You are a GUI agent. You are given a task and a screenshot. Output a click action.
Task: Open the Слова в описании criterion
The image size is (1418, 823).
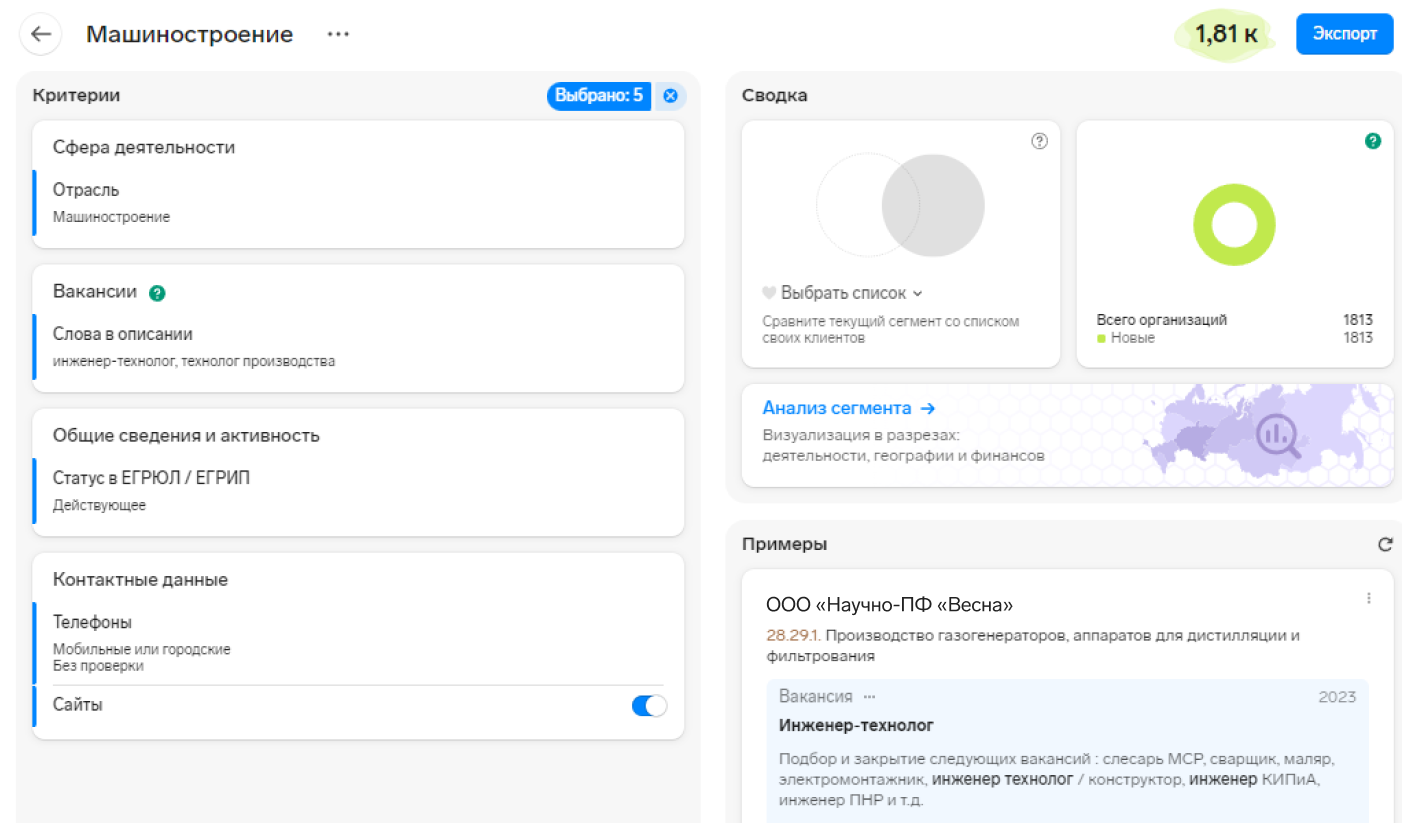tap(358, 347)
